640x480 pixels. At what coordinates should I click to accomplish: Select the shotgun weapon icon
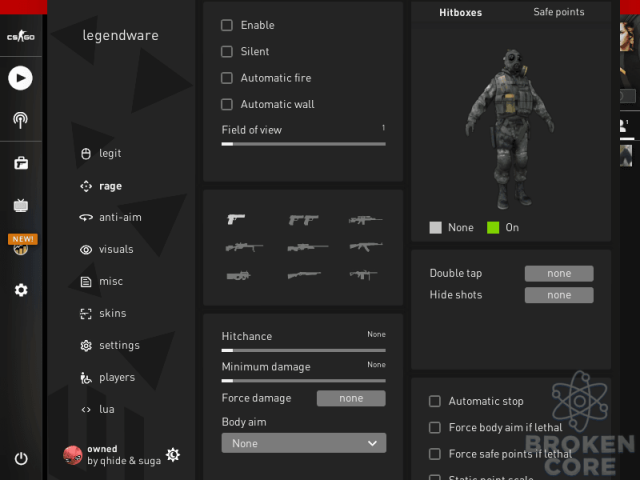click(304, 275)
